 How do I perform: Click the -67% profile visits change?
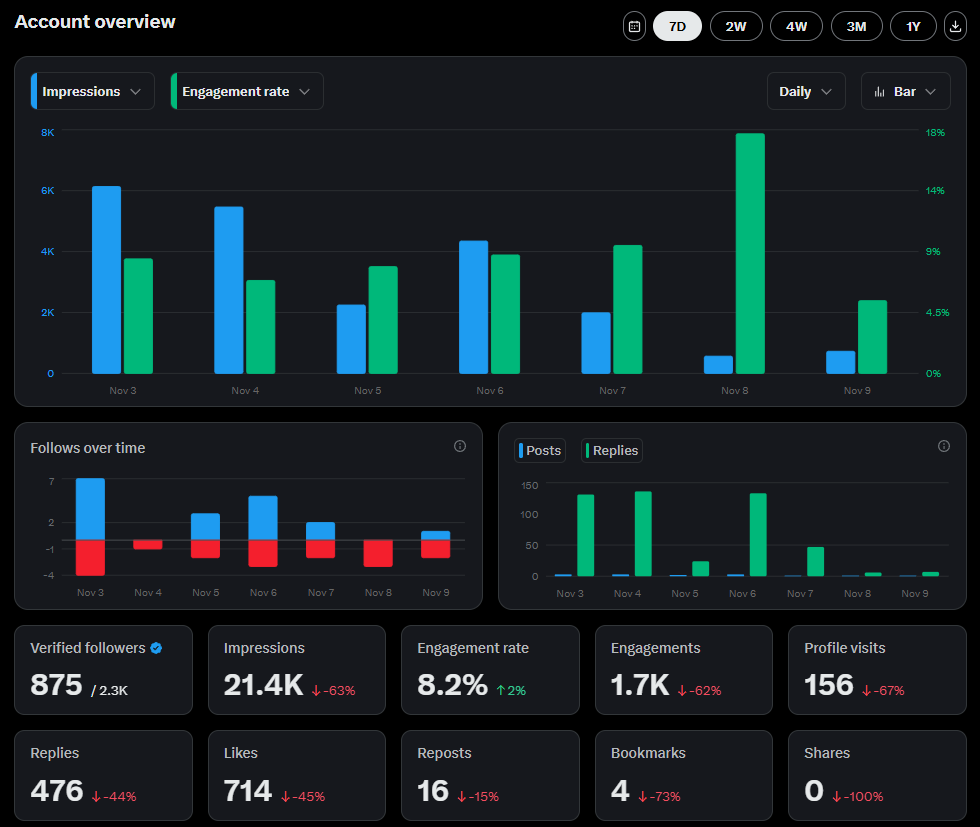click(x=883, y=691)
